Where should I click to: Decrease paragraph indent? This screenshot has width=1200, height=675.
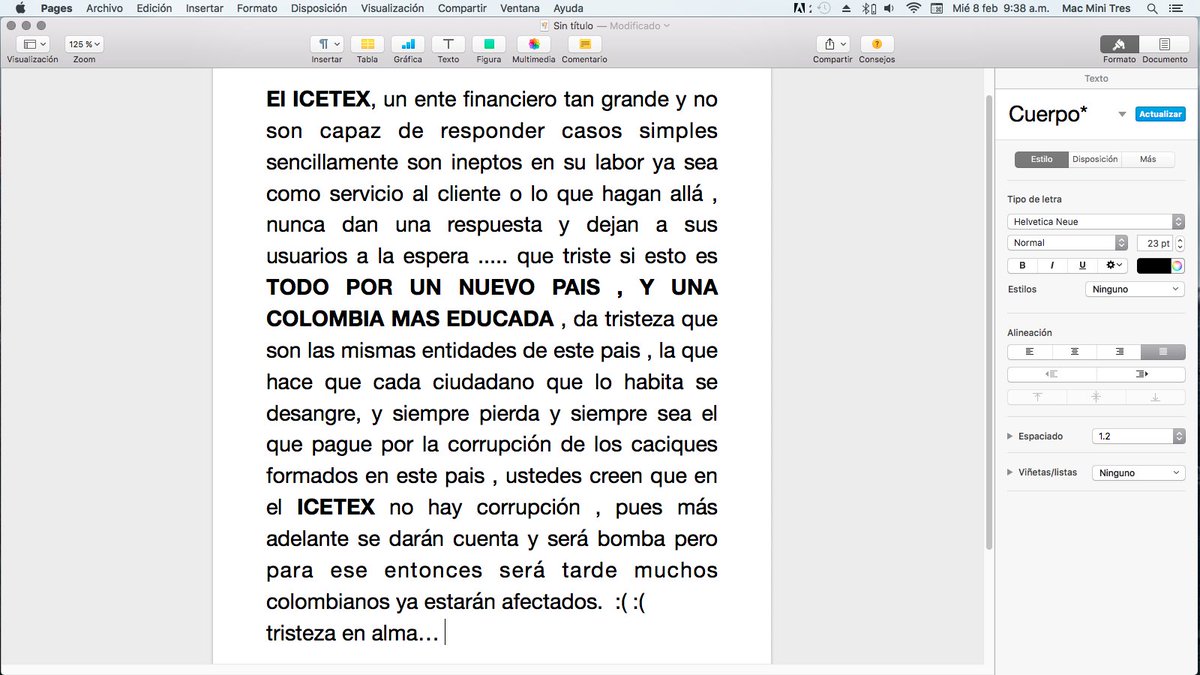click(1052, 374)
